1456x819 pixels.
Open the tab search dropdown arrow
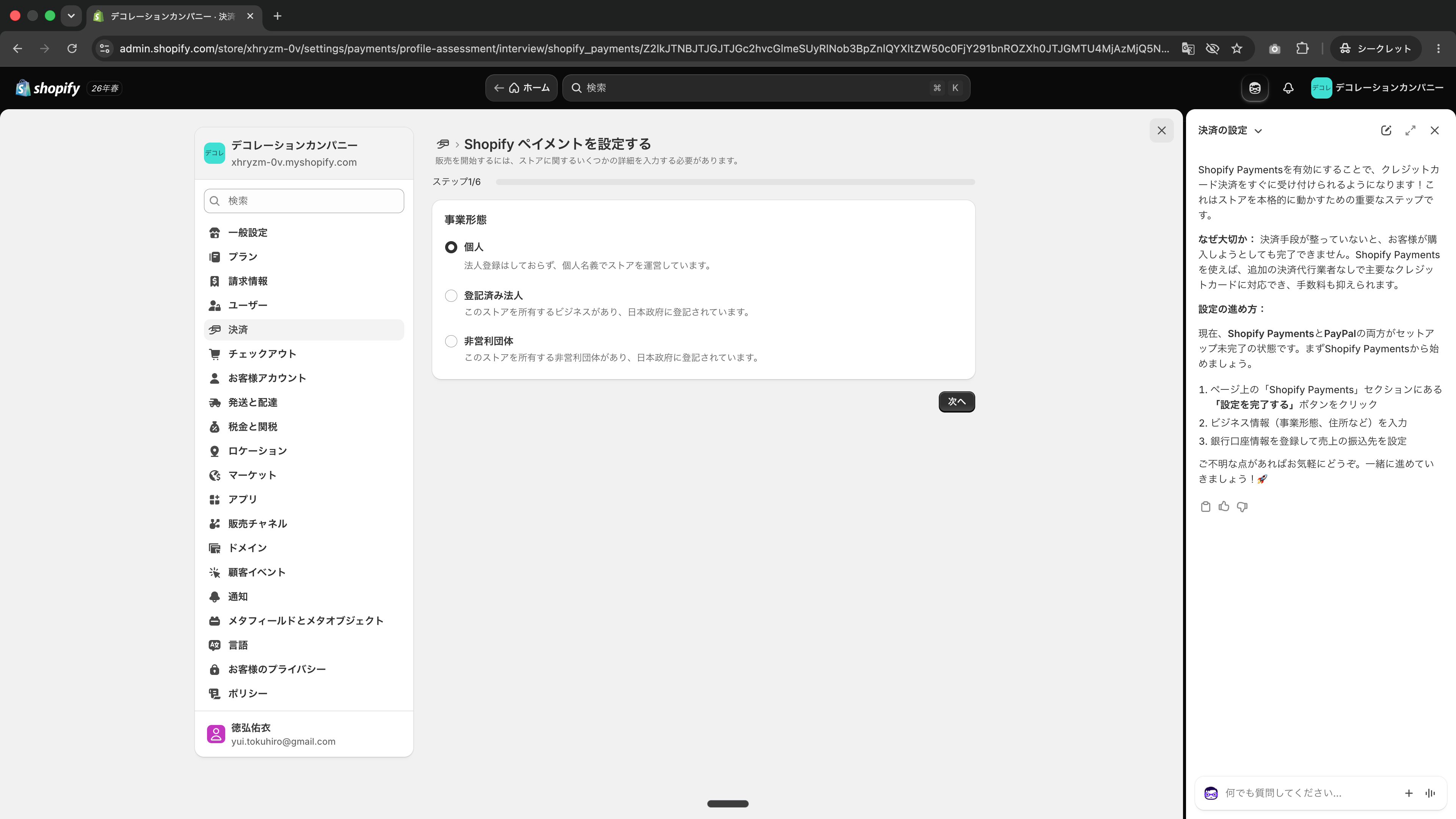71,16
